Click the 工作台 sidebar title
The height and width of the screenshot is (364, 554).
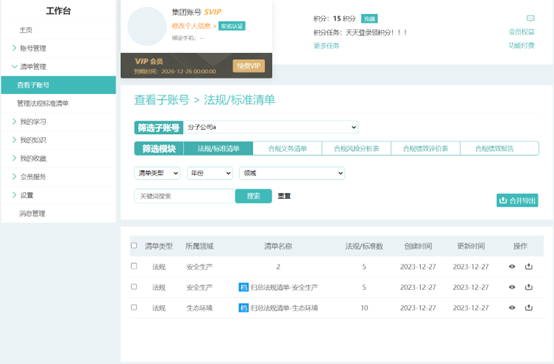[x=58, y=11]
